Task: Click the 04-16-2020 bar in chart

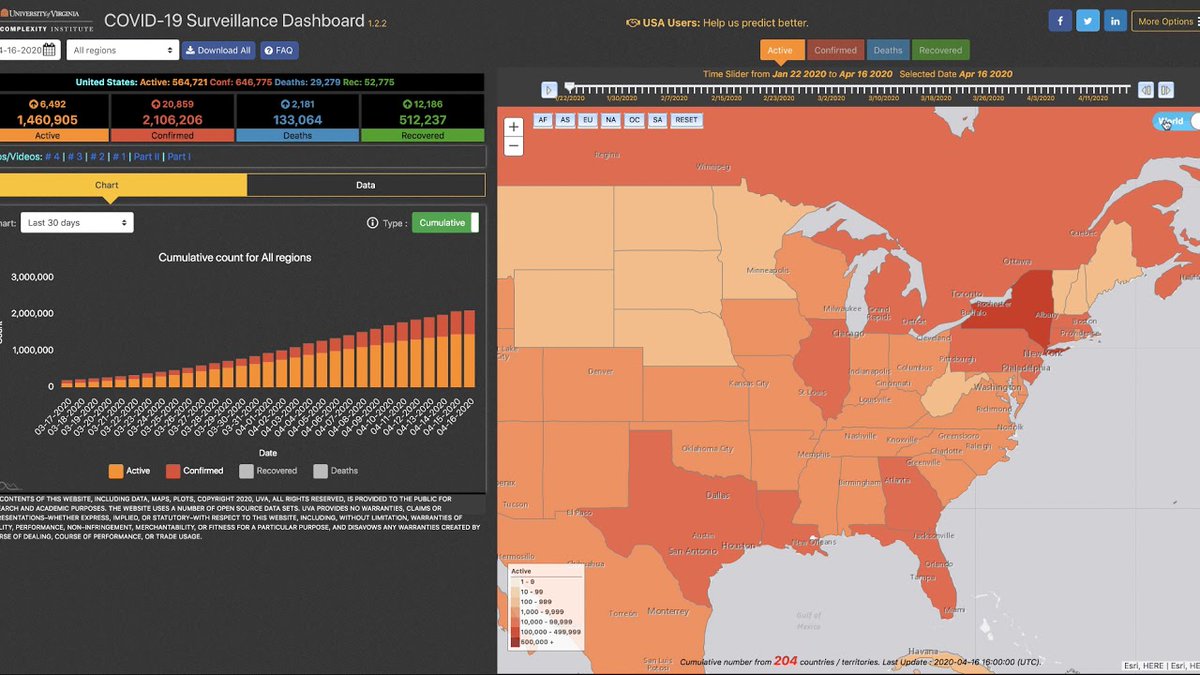Action: (469, 348)
